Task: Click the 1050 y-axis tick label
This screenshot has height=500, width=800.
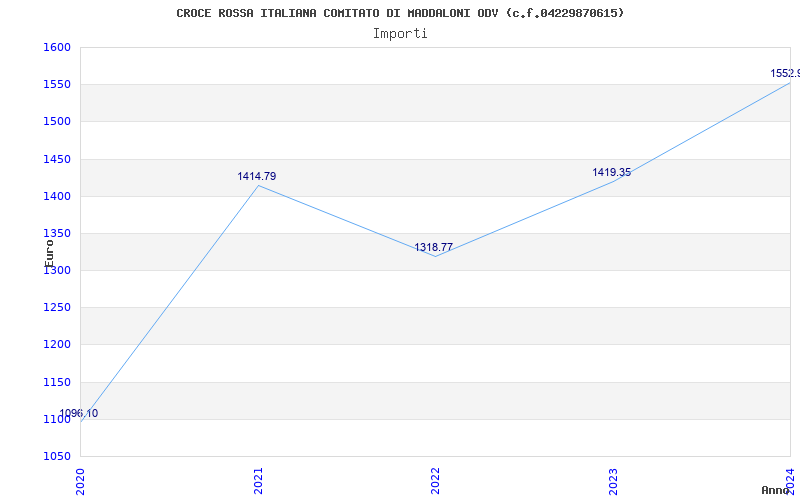Action: tap(57, 456)
